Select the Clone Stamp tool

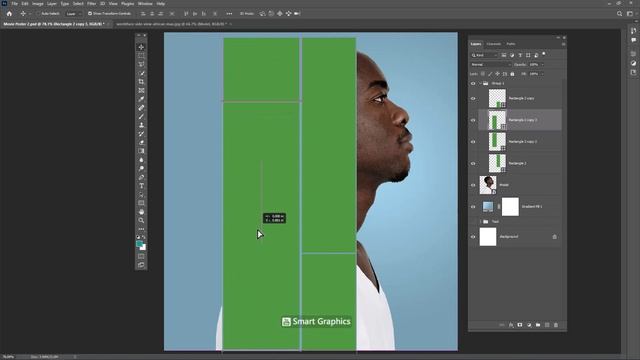(141, 125)
